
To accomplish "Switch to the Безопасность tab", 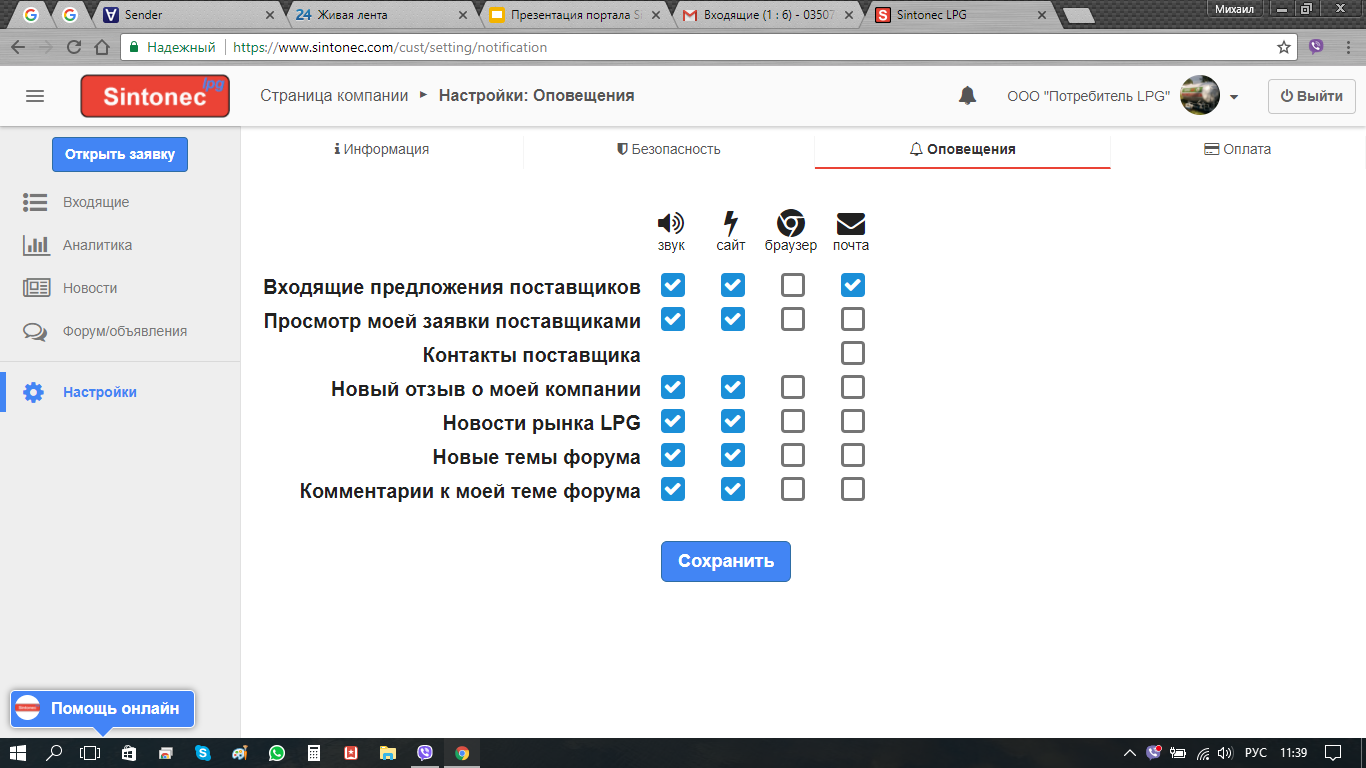I will coord(669,149).
